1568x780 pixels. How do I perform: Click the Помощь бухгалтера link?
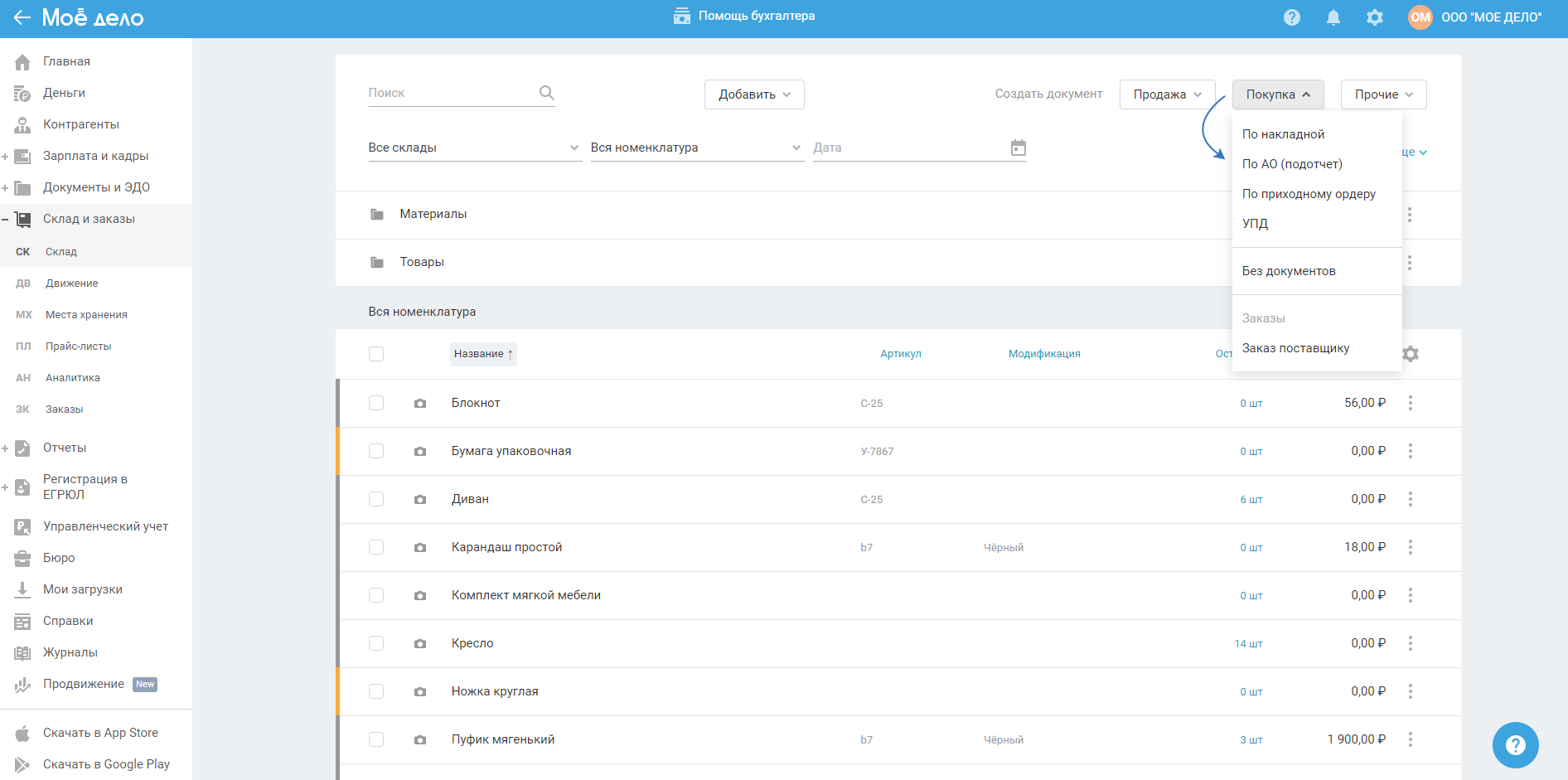coord(744,16)
